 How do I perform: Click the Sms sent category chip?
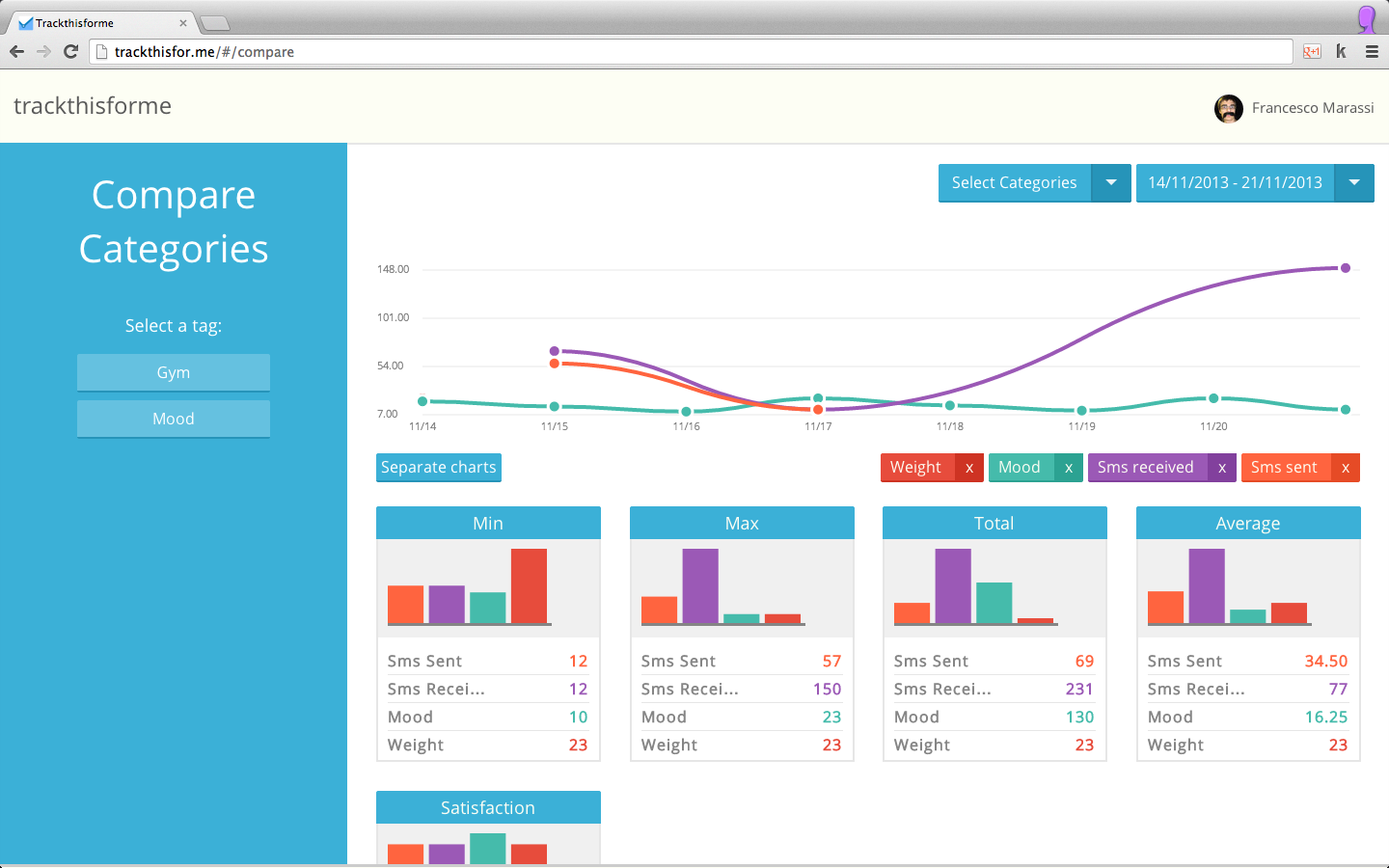(1286, 467)
